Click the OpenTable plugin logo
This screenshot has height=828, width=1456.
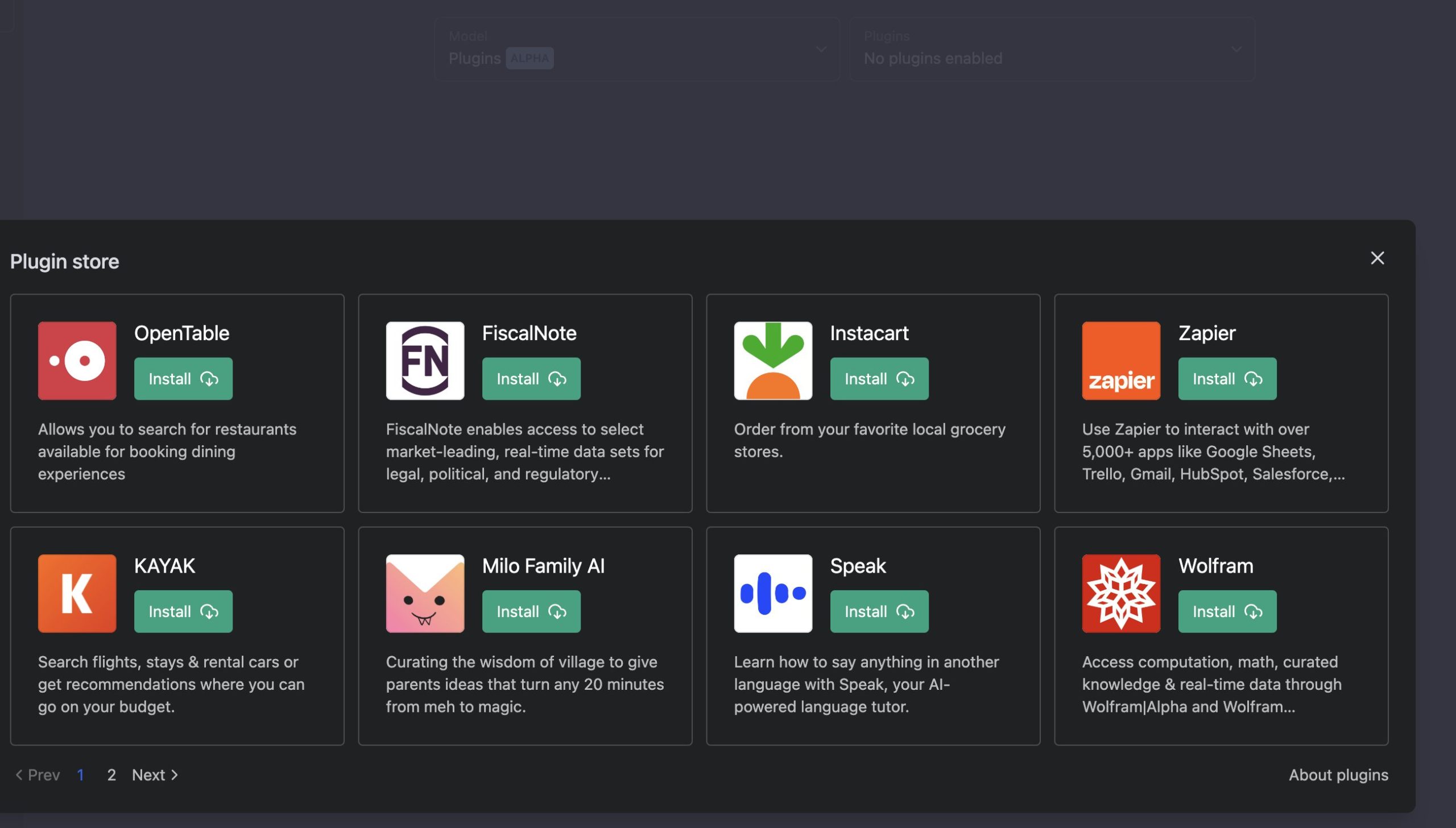point(77,360)
